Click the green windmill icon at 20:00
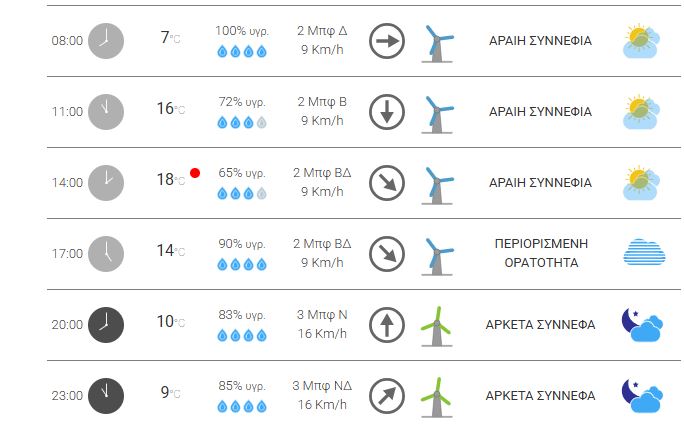The width and height of the screenshot is (684, 425). (x=436, y=325)
